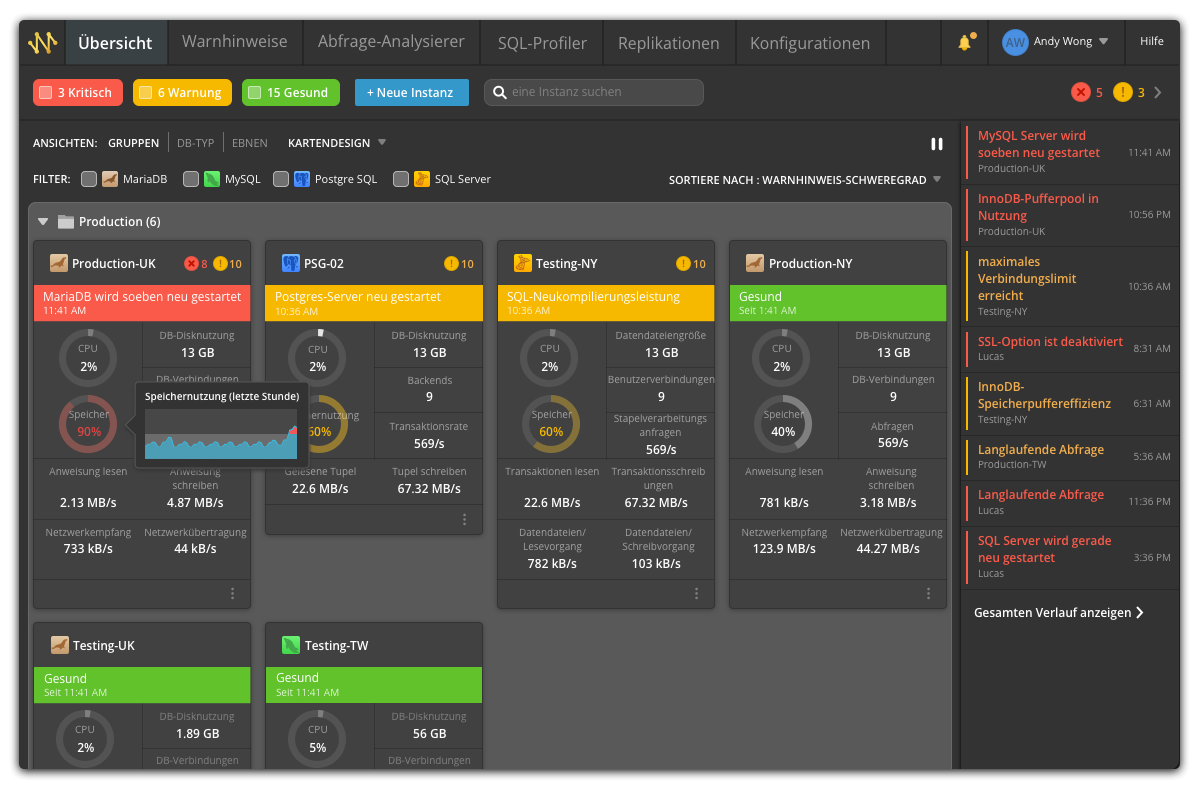Image resolution: width=1200 pixels, height=790 pixels.
Task: Click the Testing-NY Speicher 60% gauge
Action: point(551,425)
